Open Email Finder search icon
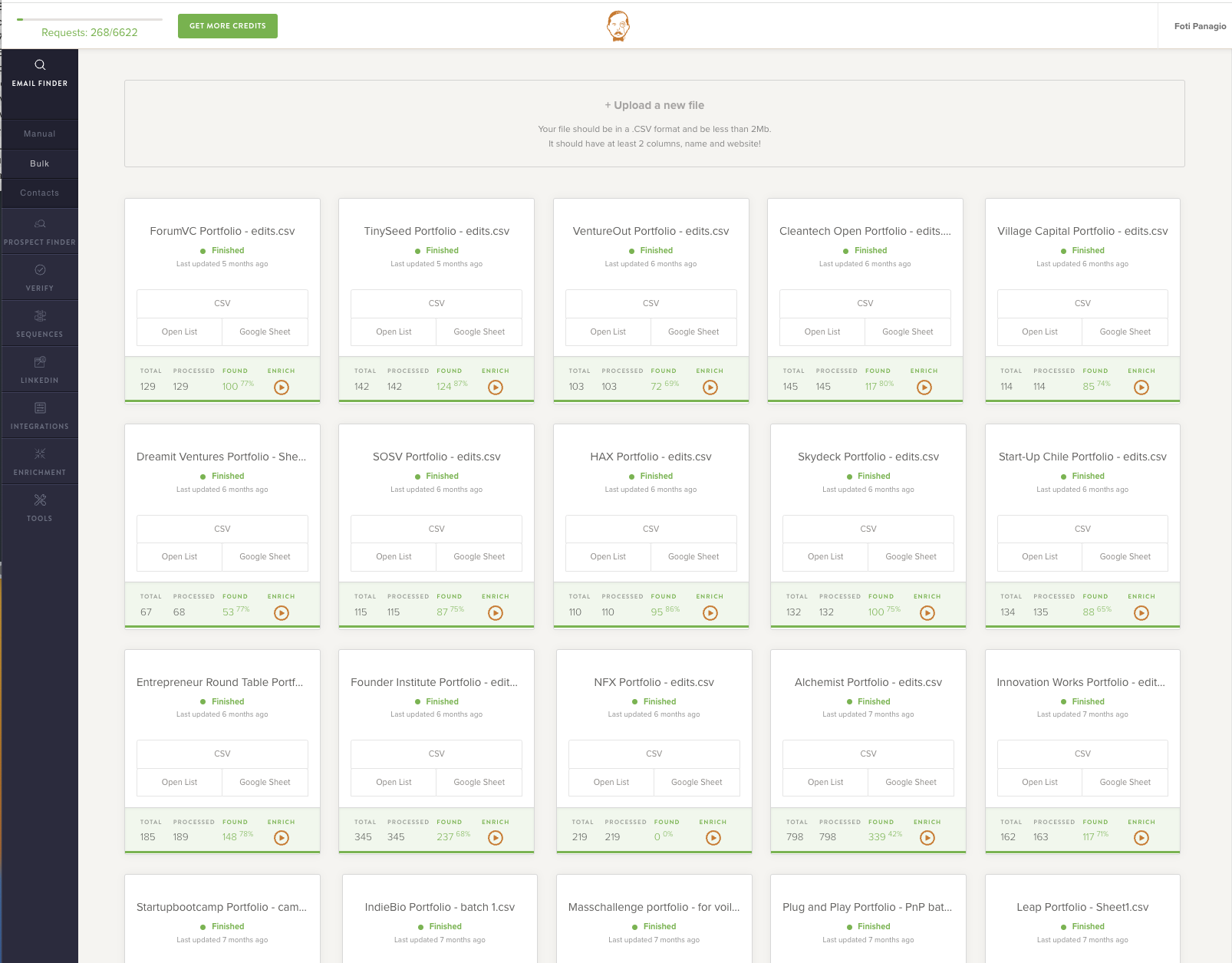 click(40, 65)
